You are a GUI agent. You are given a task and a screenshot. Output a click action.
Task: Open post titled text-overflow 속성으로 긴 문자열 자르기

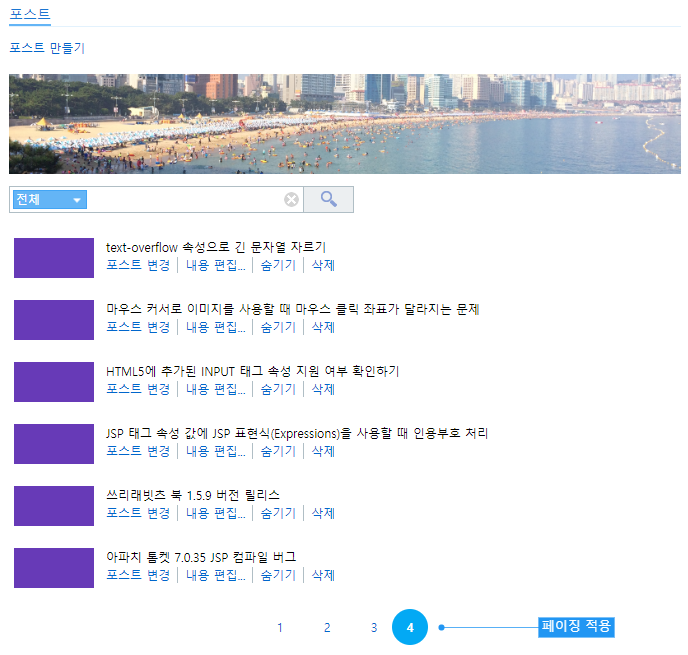click(x=216, y=247)
